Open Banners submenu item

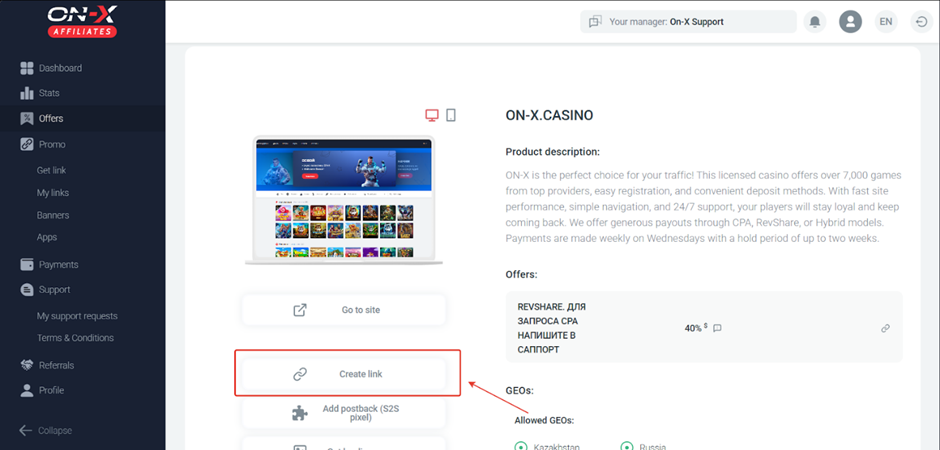(x=53, y=215)
